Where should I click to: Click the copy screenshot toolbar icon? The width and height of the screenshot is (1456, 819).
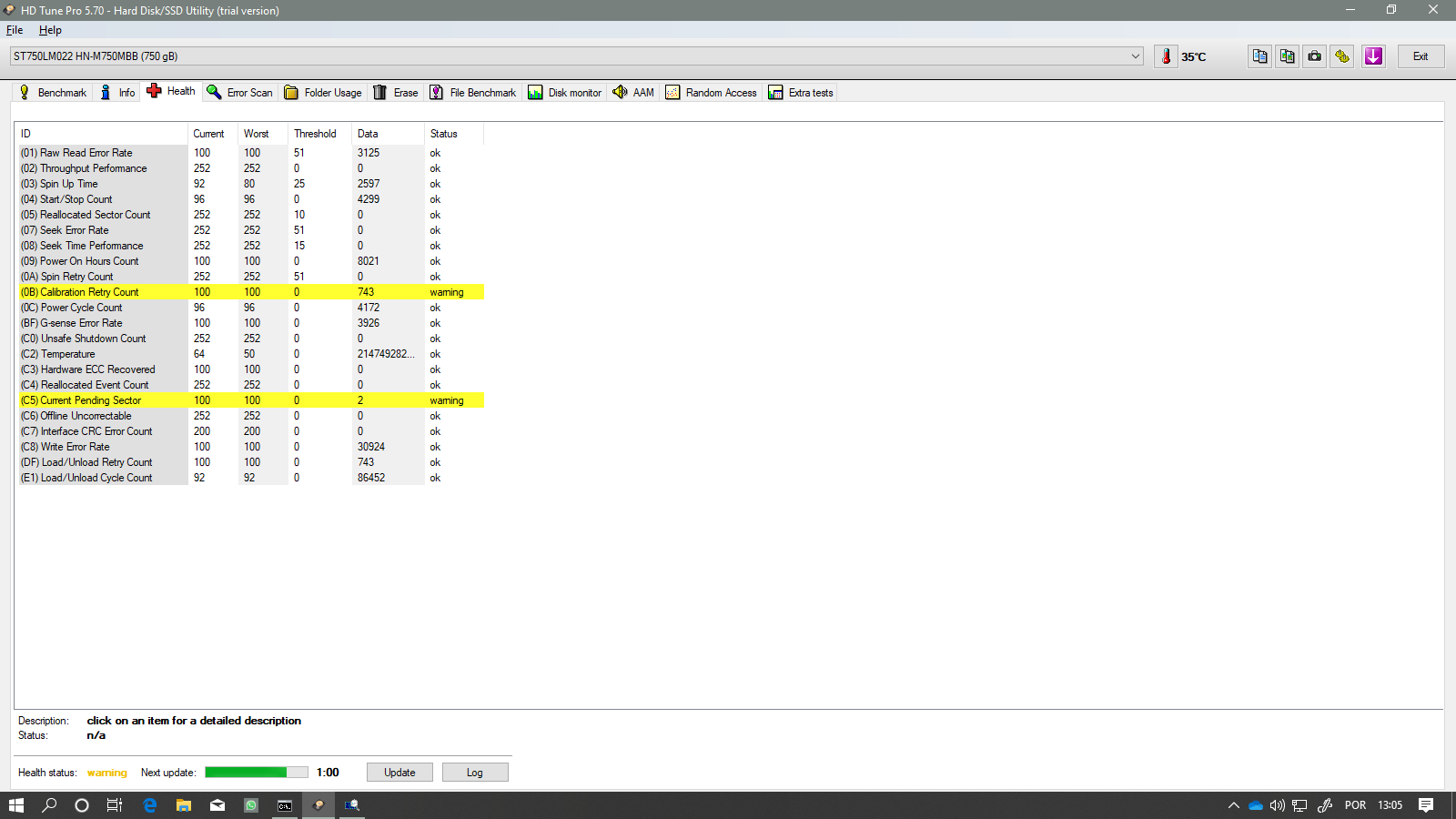coord(1287,56)
